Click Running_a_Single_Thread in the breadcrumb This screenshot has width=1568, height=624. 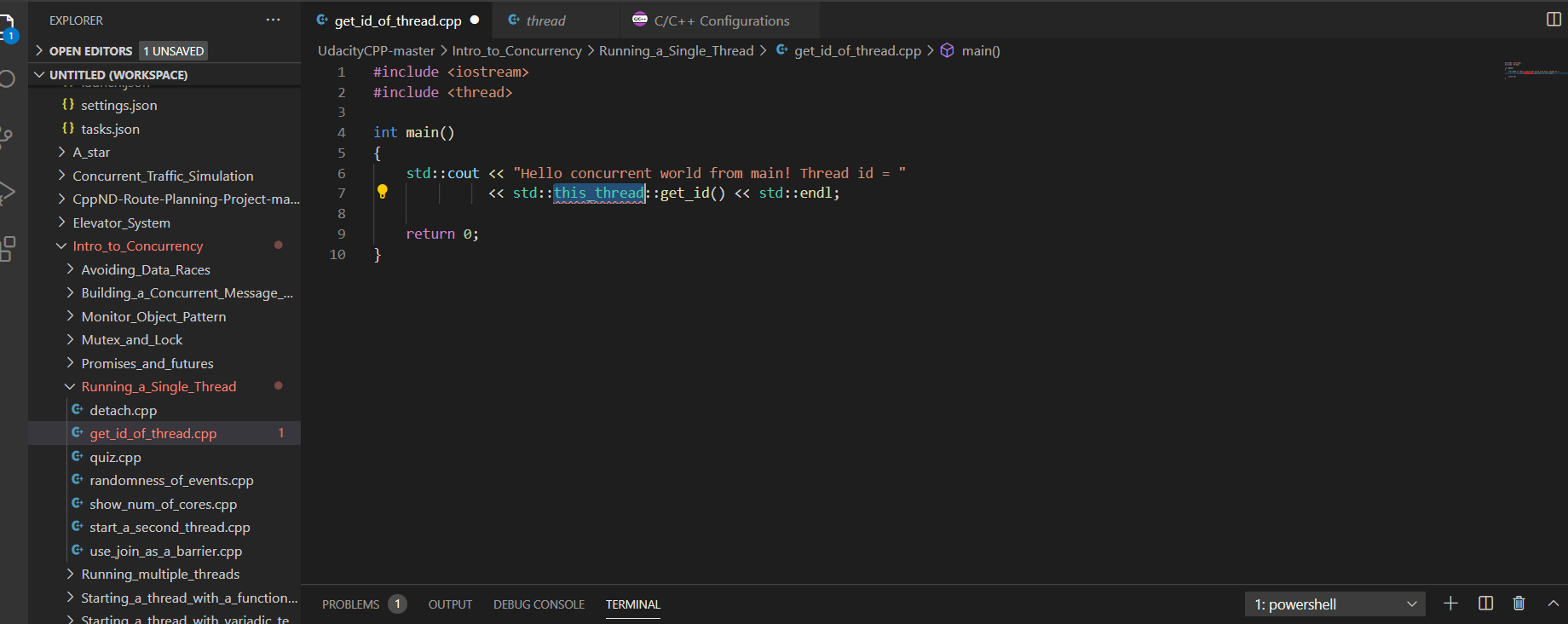676,51
